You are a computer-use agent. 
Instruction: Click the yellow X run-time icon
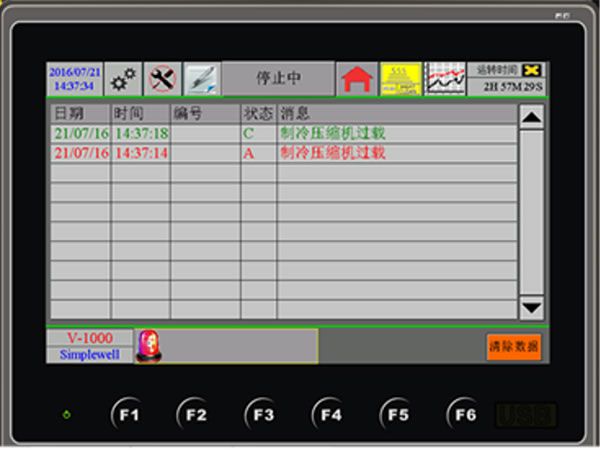click(x=532, y=70)
